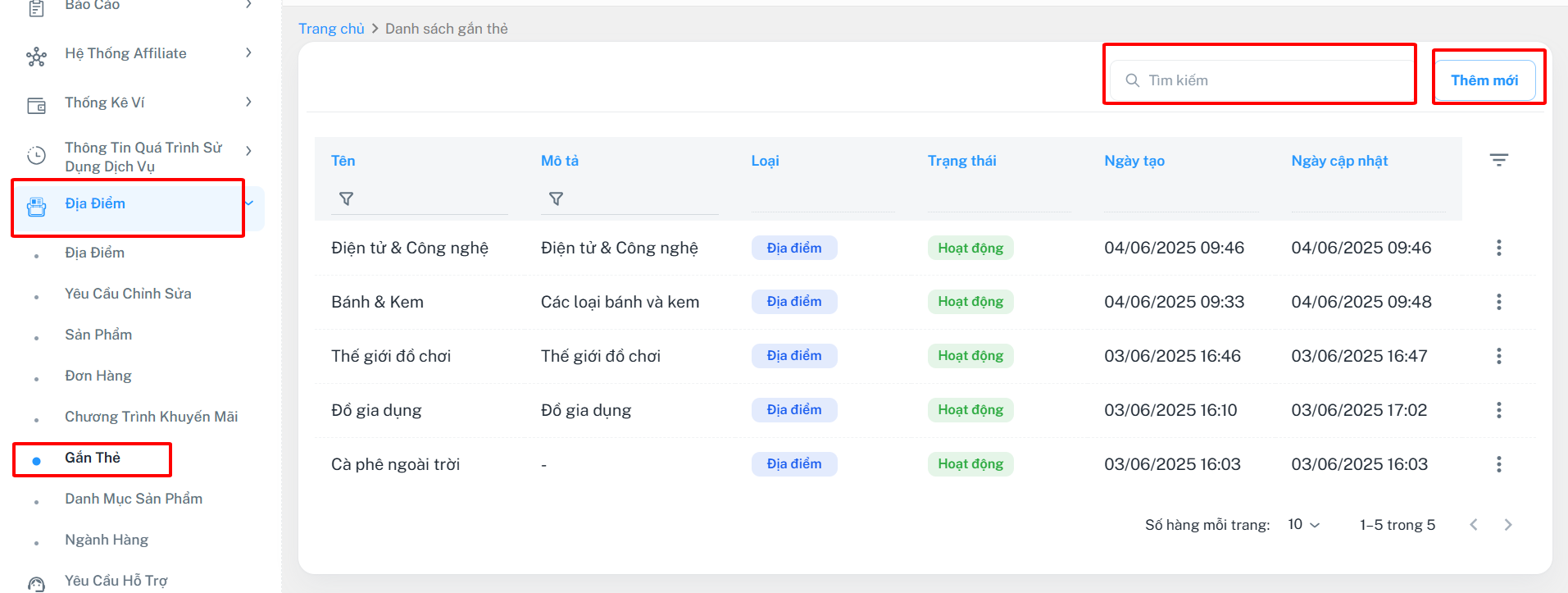
Task: Open actions menu for Điện tử & Công nghệ row
Action: pyautogui.click(x=1498, y=248)
